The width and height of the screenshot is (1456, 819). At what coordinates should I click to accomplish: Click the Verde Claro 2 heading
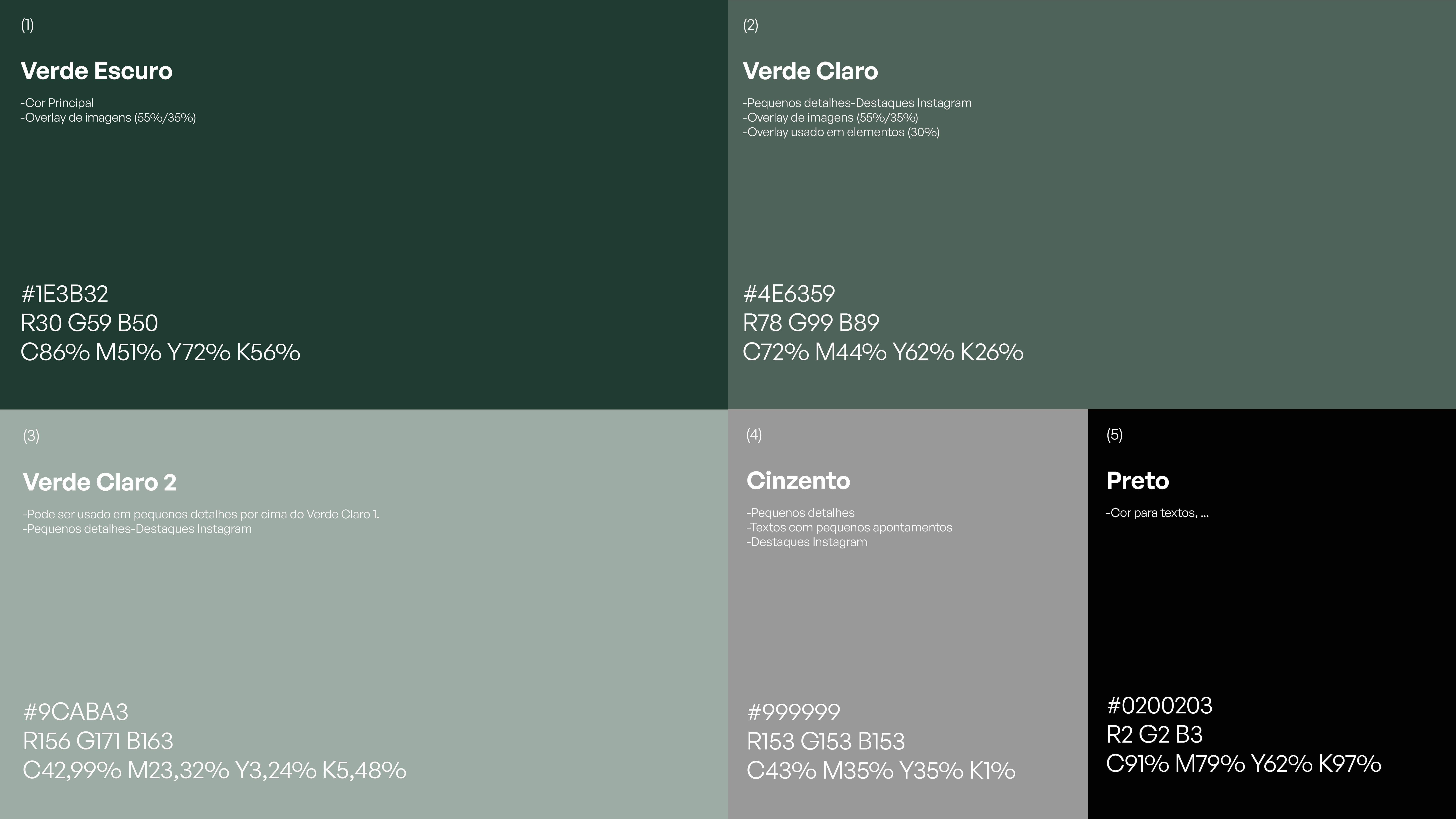coord(100,482)
